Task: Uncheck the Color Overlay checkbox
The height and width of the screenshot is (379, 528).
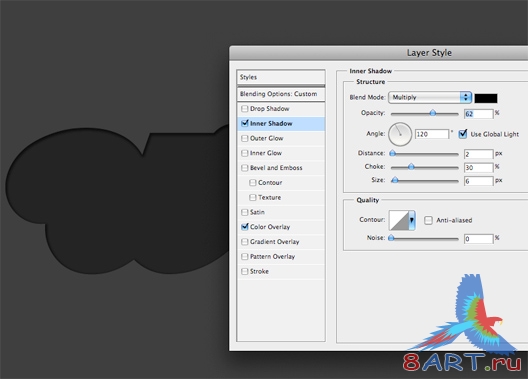Action: (x=245, y=227)
